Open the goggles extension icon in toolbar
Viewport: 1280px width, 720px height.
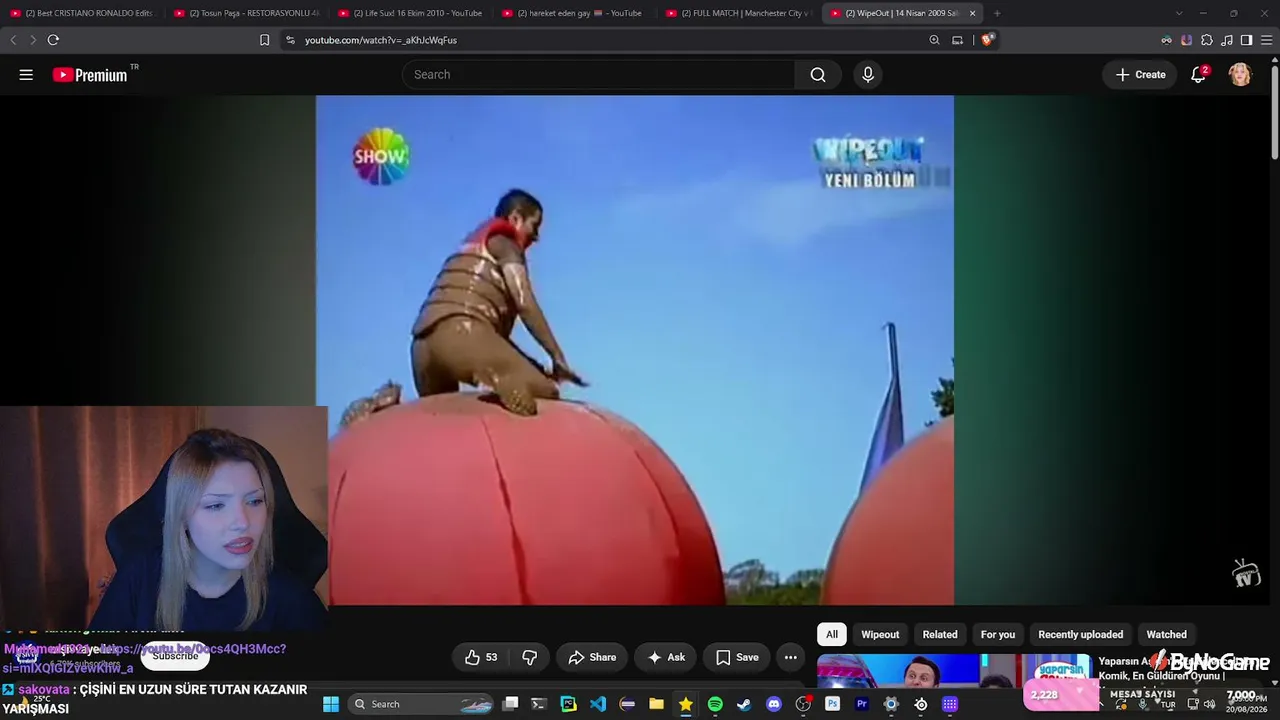click(1166, 40)
